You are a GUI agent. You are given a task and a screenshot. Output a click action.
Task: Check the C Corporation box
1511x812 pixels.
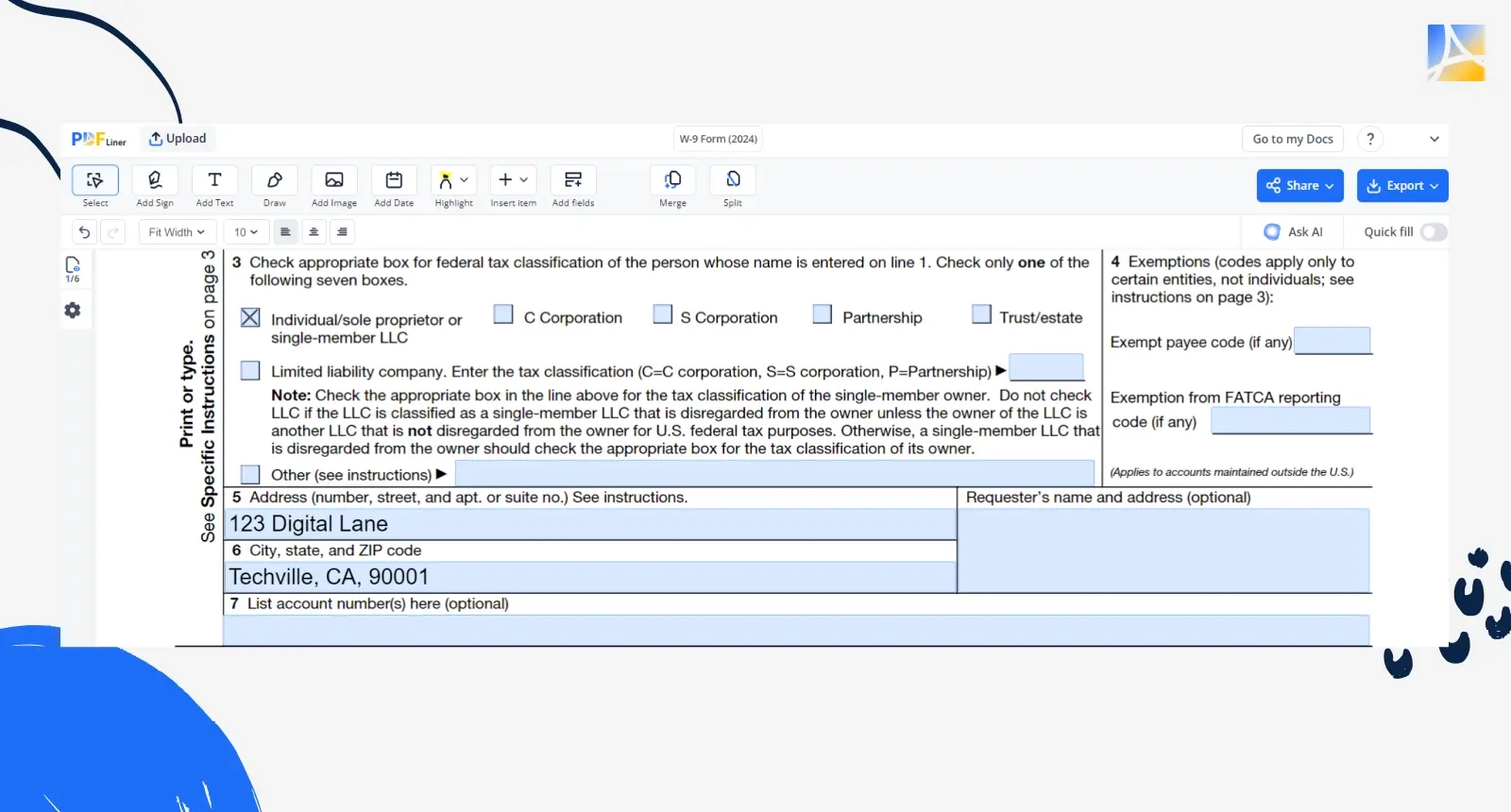(503, 314)
